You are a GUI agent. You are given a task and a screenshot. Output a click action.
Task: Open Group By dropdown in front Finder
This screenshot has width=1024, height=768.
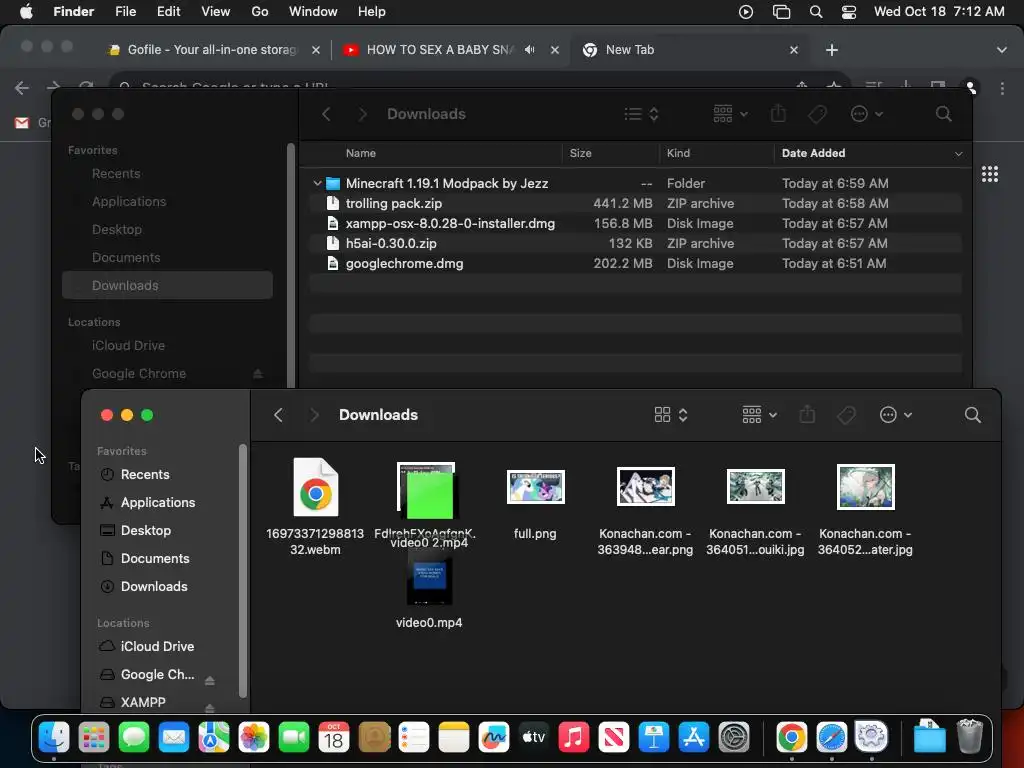click(760, 415)
